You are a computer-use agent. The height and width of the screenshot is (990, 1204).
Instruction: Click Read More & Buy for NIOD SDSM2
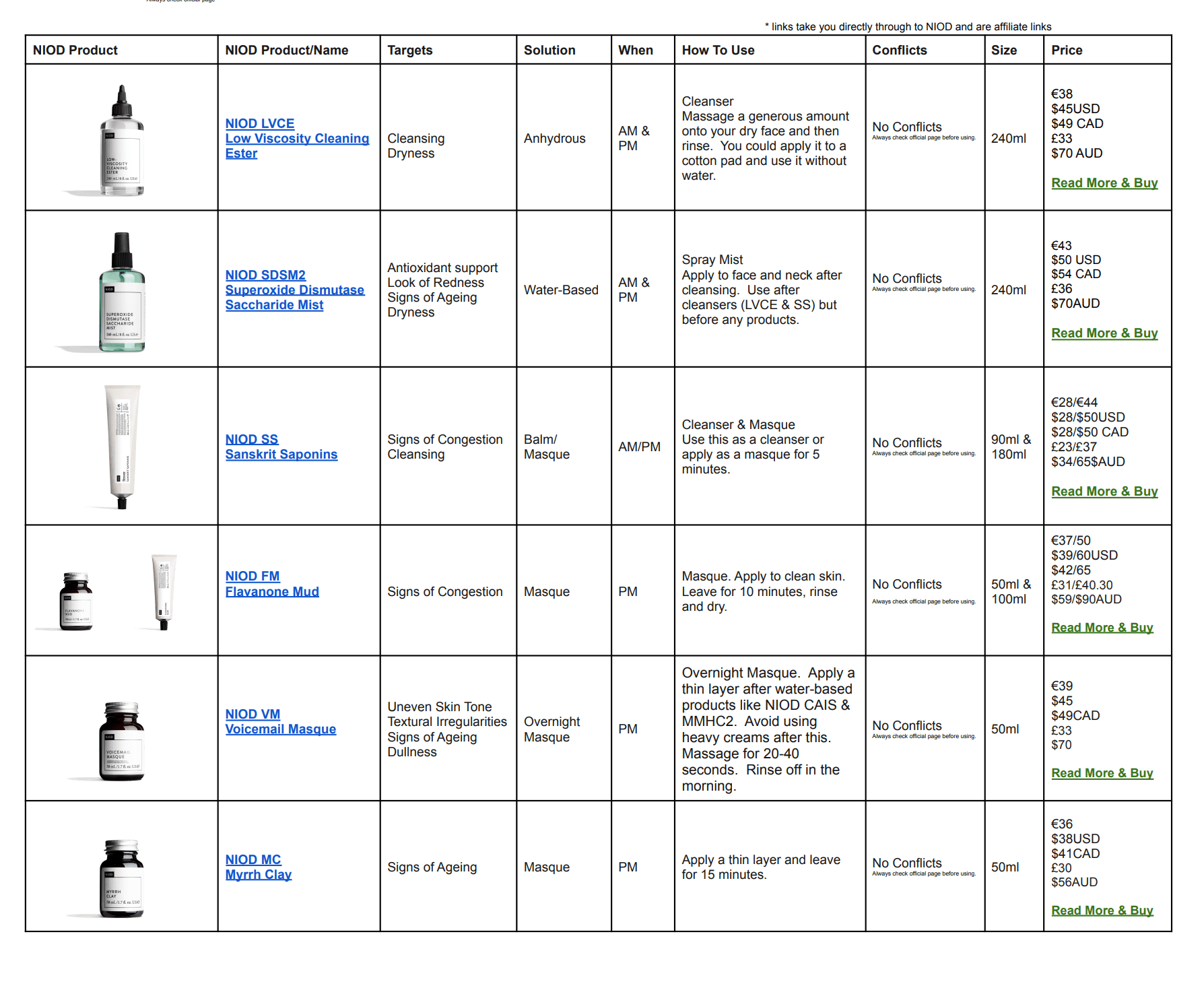point(1104,333)
